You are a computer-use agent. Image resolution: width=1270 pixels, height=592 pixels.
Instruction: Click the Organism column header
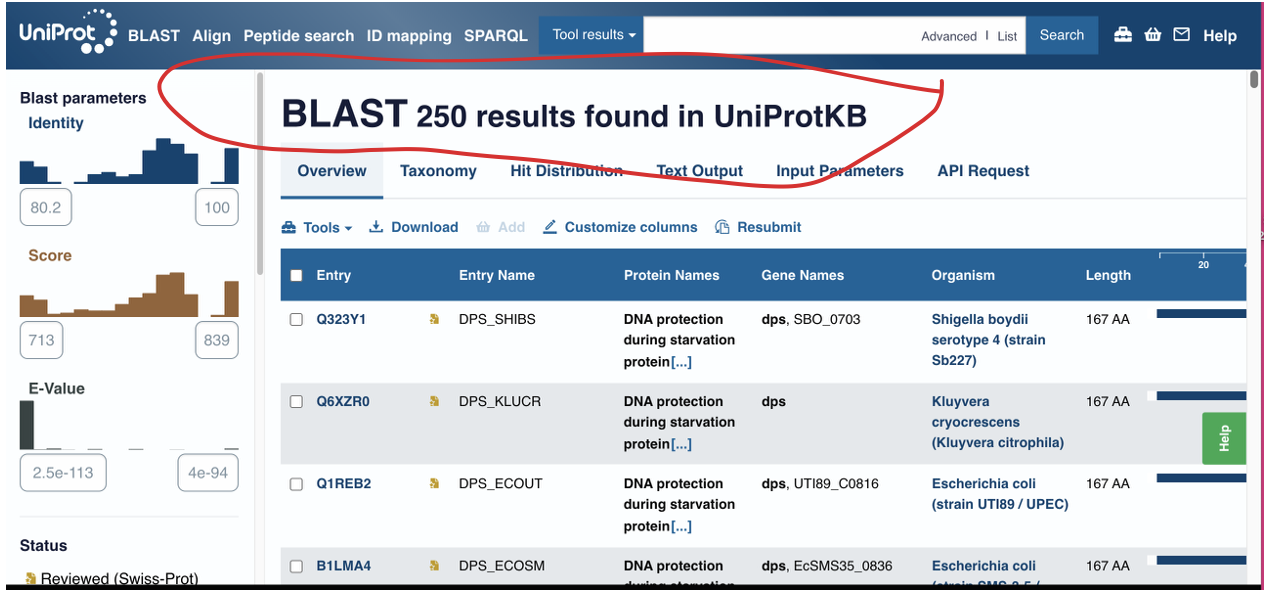(x=963, y=275)
